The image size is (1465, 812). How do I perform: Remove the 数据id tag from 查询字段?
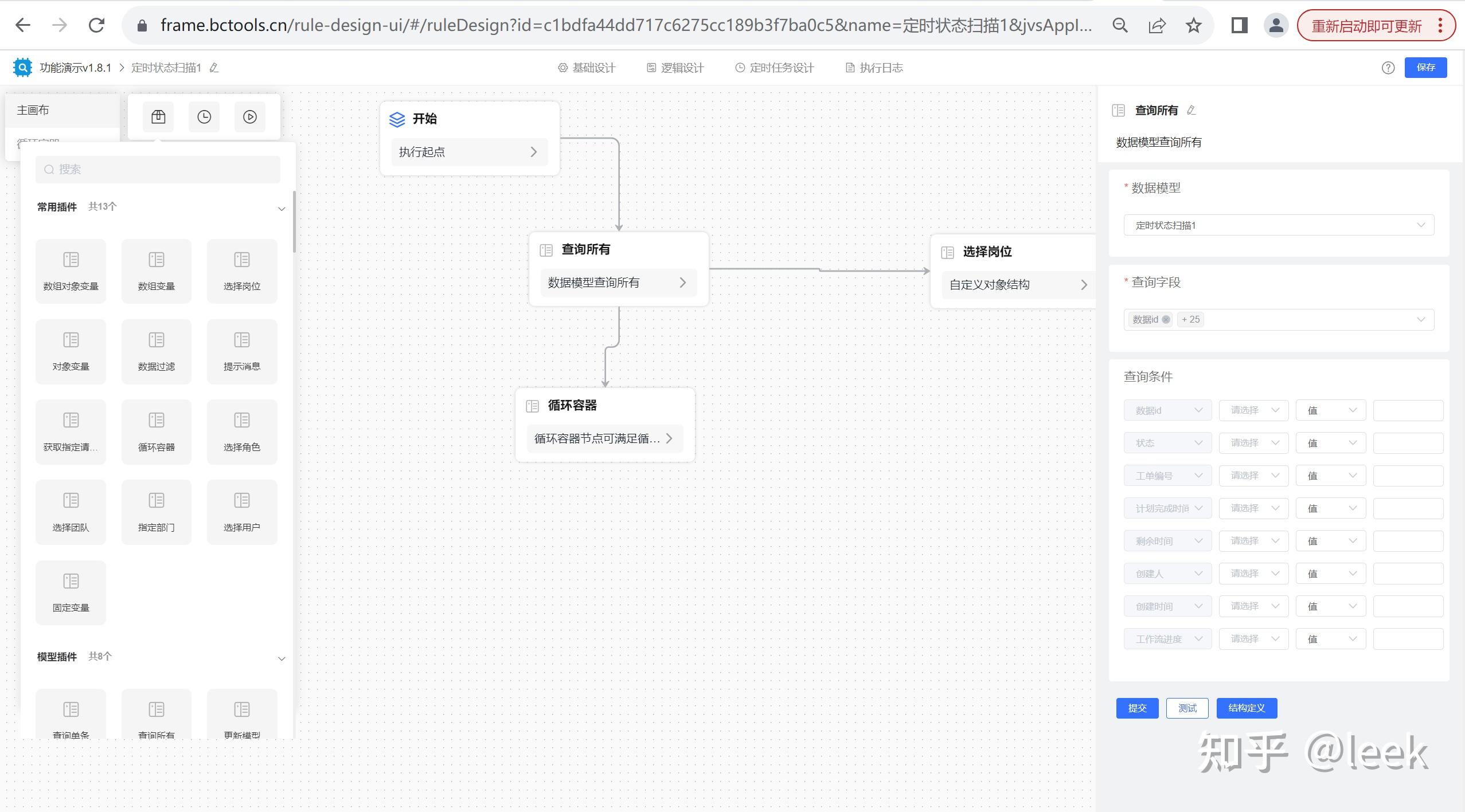point(1166,320)
